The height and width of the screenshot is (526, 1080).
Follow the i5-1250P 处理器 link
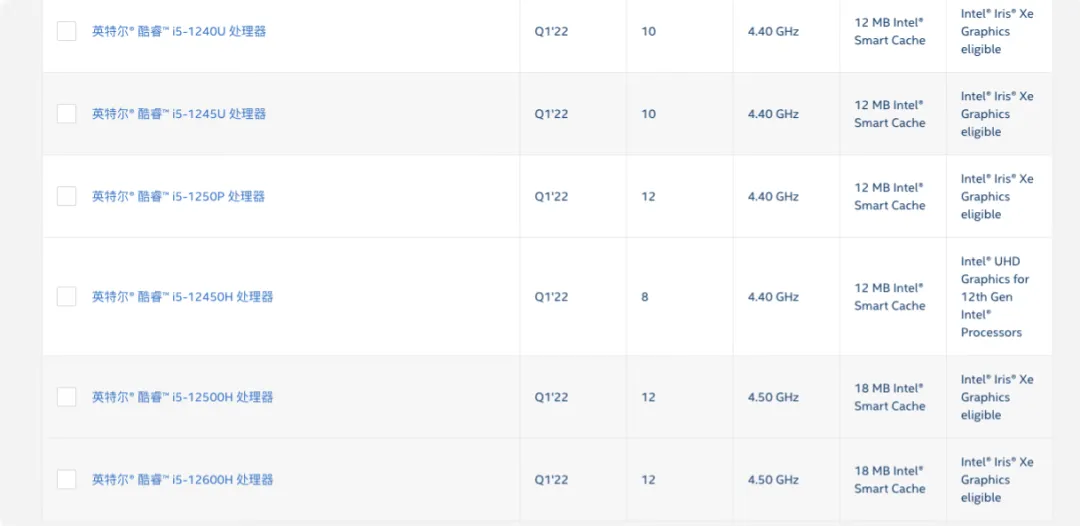[x=179, y=196]
